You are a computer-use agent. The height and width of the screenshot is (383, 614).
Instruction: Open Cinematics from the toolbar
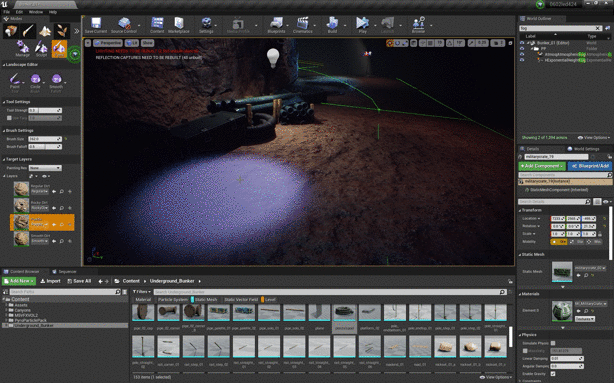pos(303,25)
